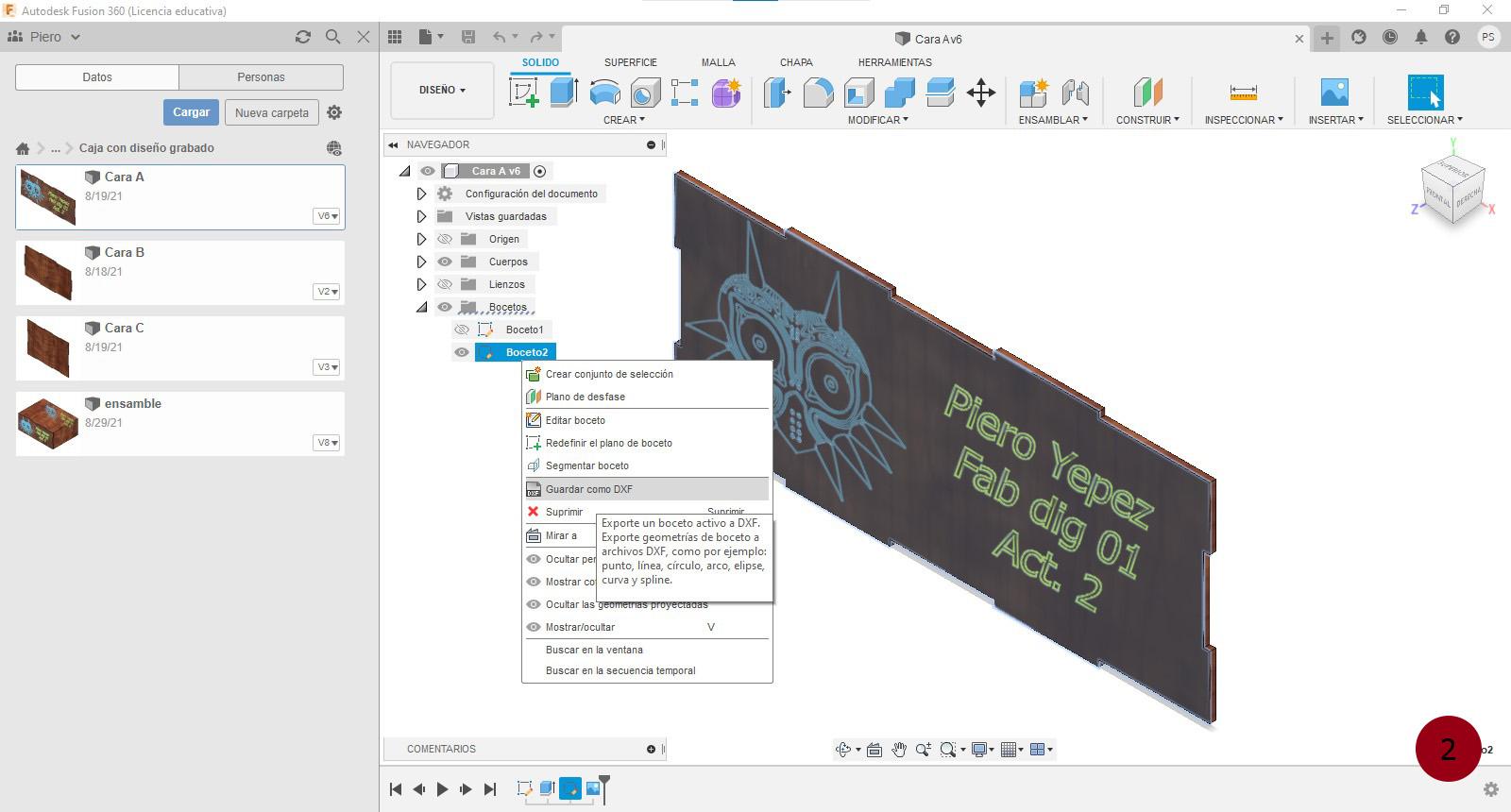Collapse the Bocetos folder
Viewport: 1511px width, 812px height.
click(x=421, y=307)
